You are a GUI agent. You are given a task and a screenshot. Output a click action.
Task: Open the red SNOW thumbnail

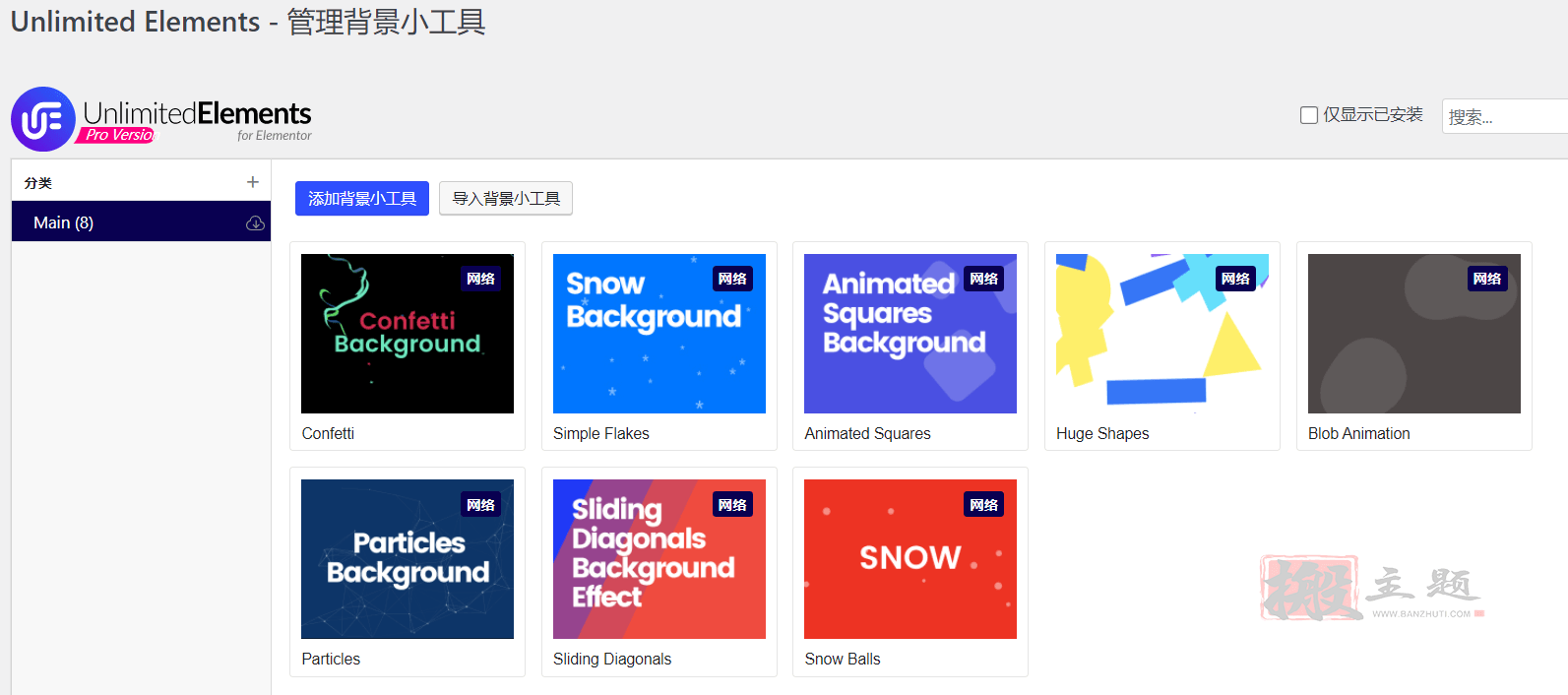click(910, 559)
